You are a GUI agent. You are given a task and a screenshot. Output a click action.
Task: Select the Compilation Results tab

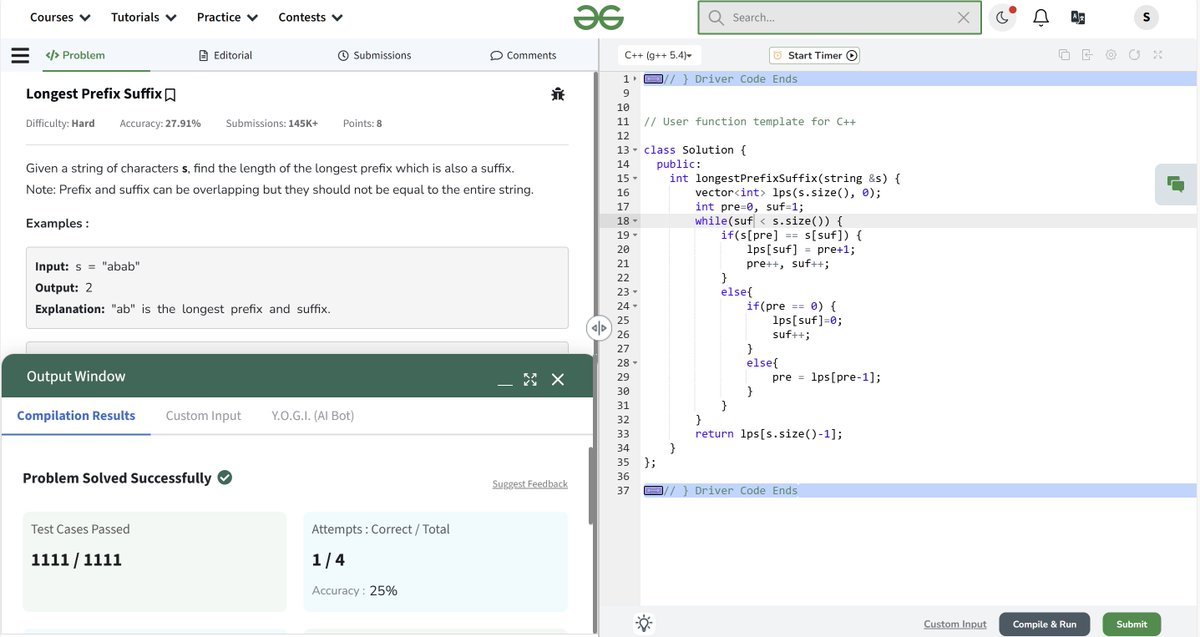click(x=76, y=416)
